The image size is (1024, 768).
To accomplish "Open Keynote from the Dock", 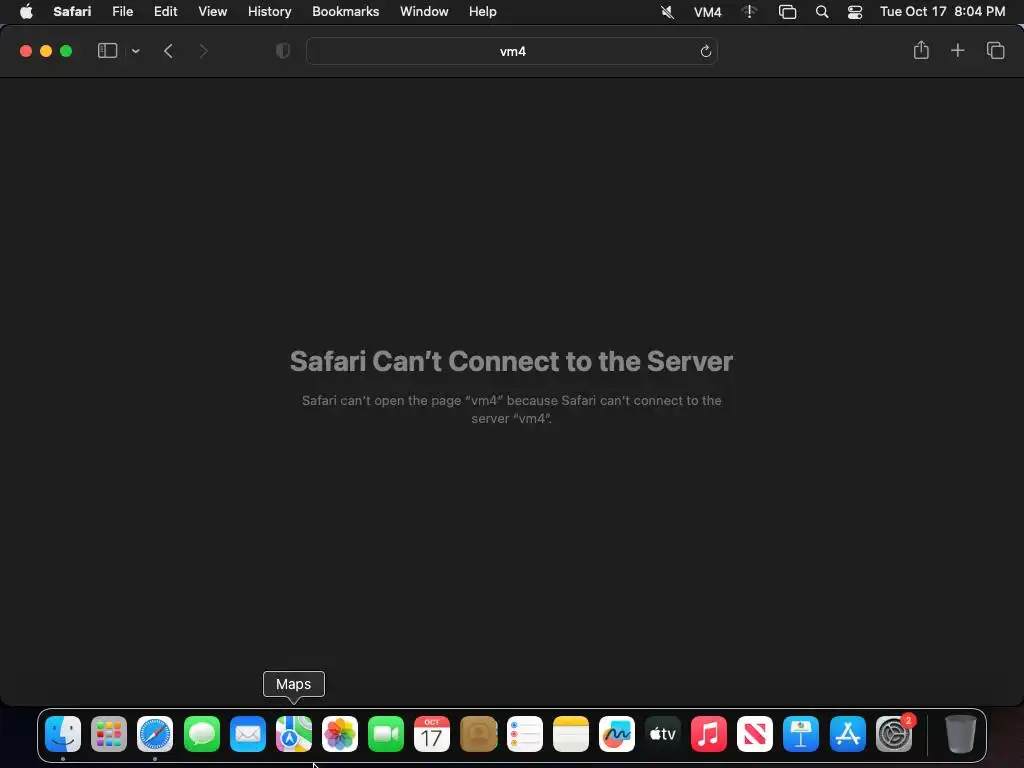I will click(x=801, y=734).
